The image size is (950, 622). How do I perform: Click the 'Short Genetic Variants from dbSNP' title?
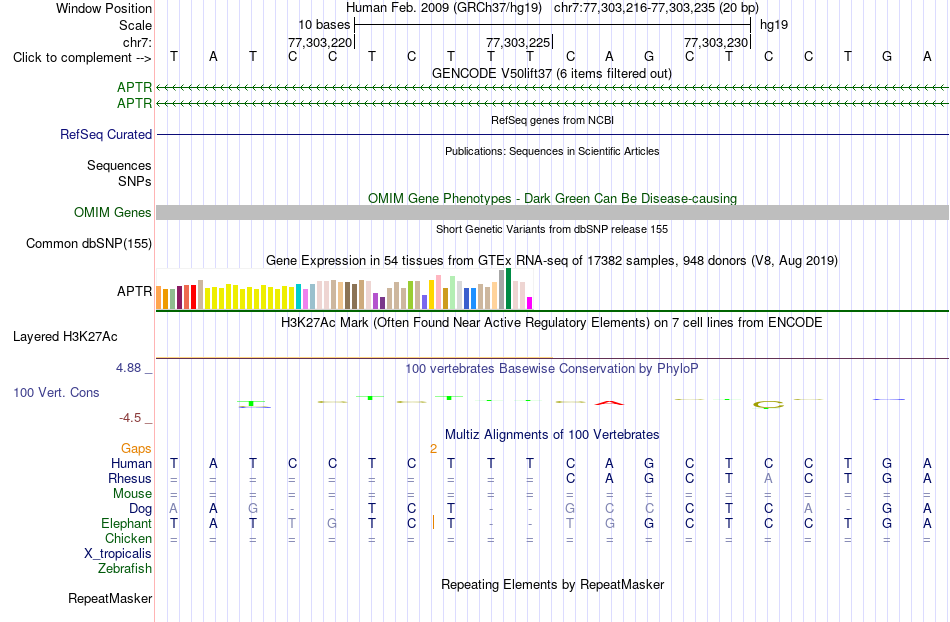click(x=552, y=230)
